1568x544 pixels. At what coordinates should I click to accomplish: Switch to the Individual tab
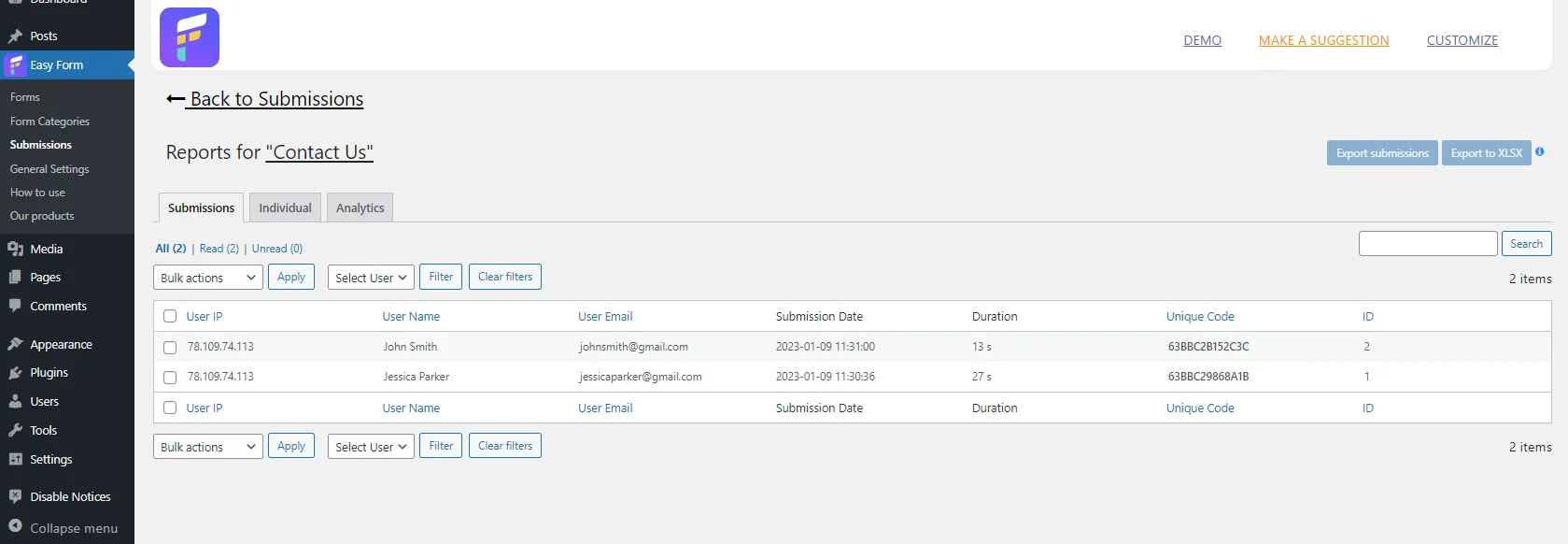click(285, 208)
